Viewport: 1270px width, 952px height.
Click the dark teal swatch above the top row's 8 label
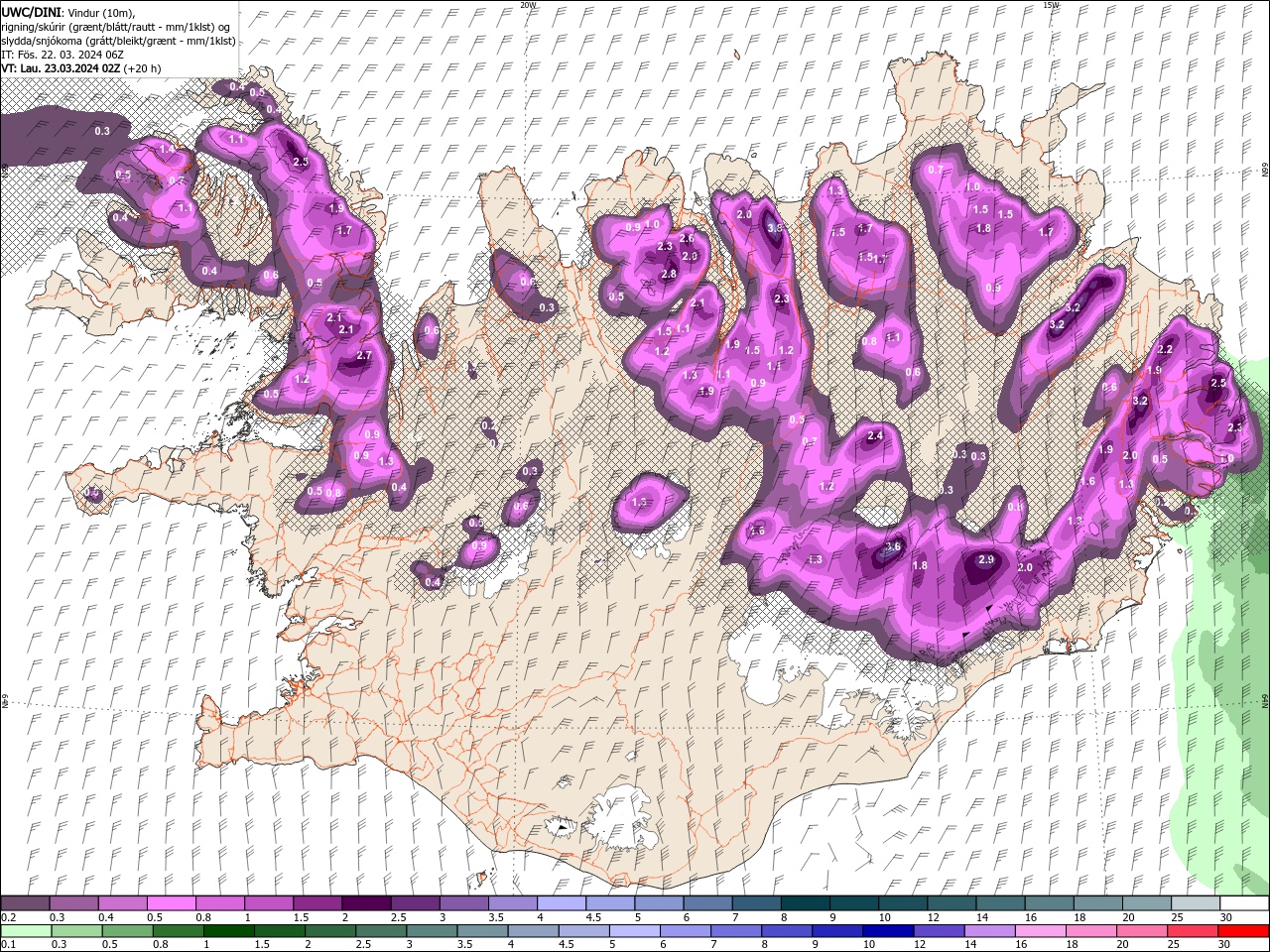tap(806, 903)
